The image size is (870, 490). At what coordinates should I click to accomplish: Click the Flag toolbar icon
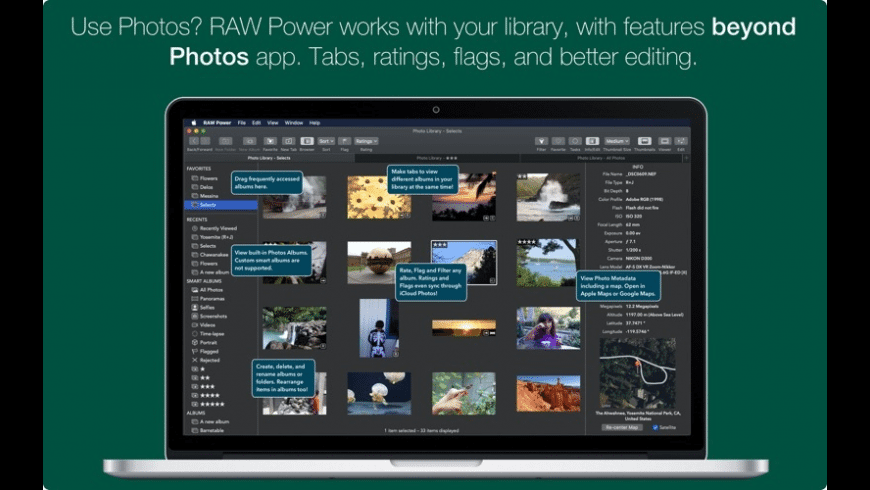[345, 142]
